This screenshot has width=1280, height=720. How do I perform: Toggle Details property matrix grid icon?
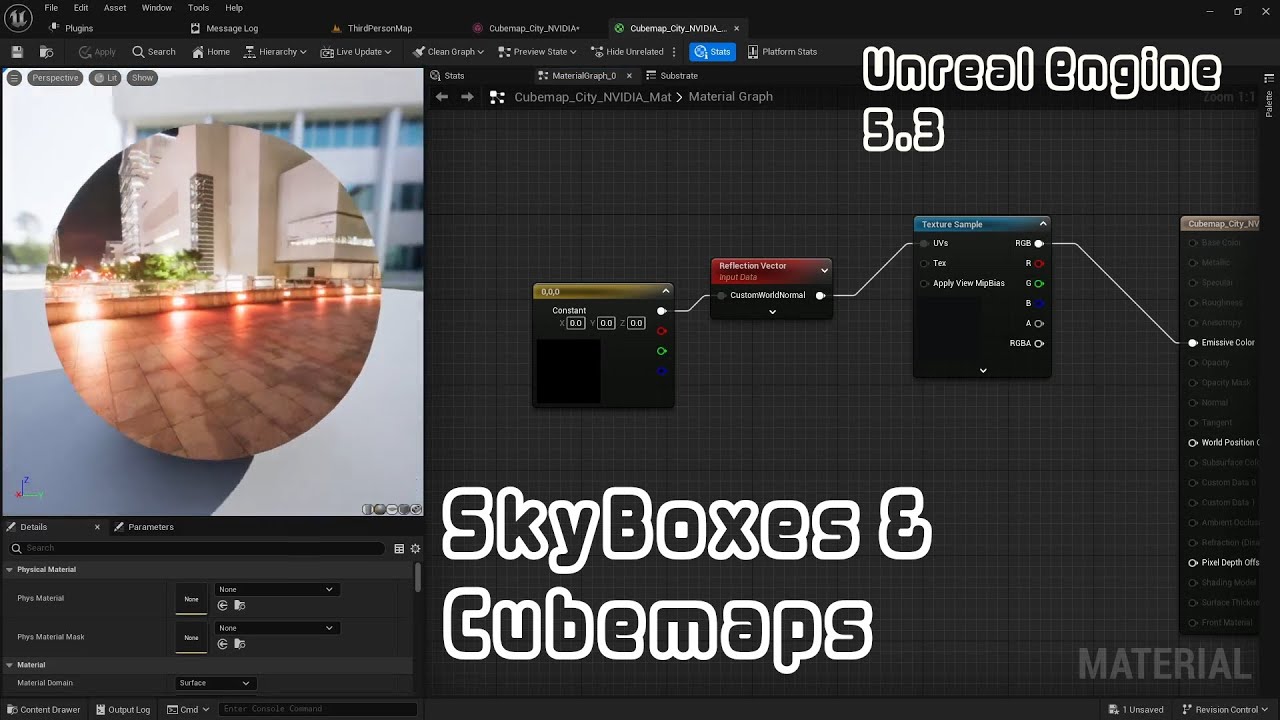point(399,548)
